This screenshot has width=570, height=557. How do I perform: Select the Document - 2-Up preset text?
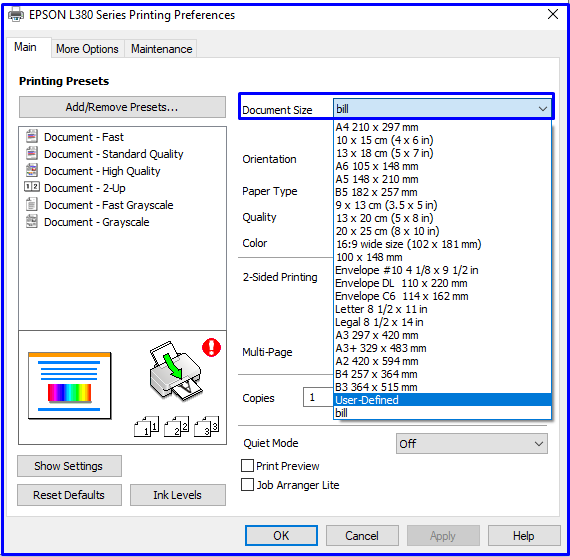point(85,188)
